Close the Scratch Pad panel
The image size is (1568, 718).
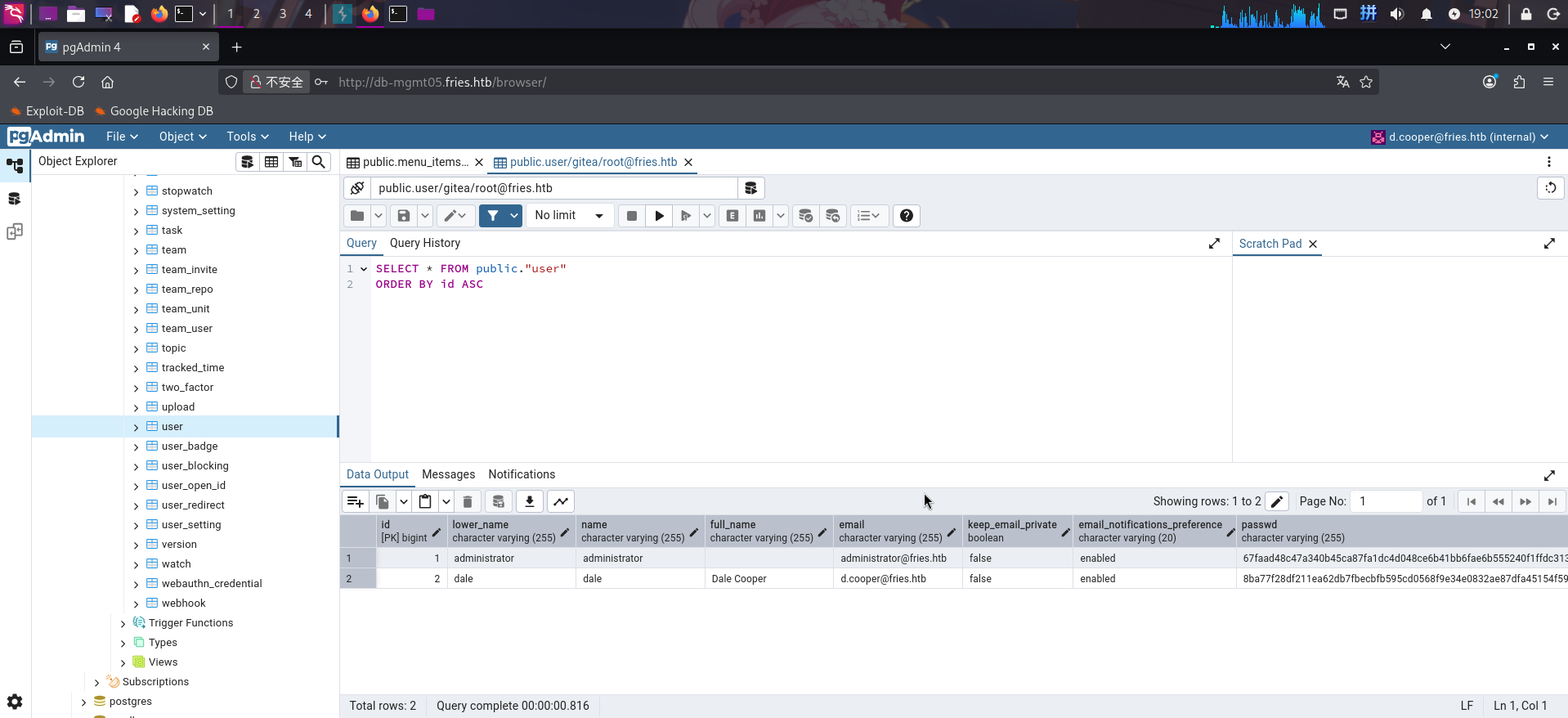tap(1313, 244)
